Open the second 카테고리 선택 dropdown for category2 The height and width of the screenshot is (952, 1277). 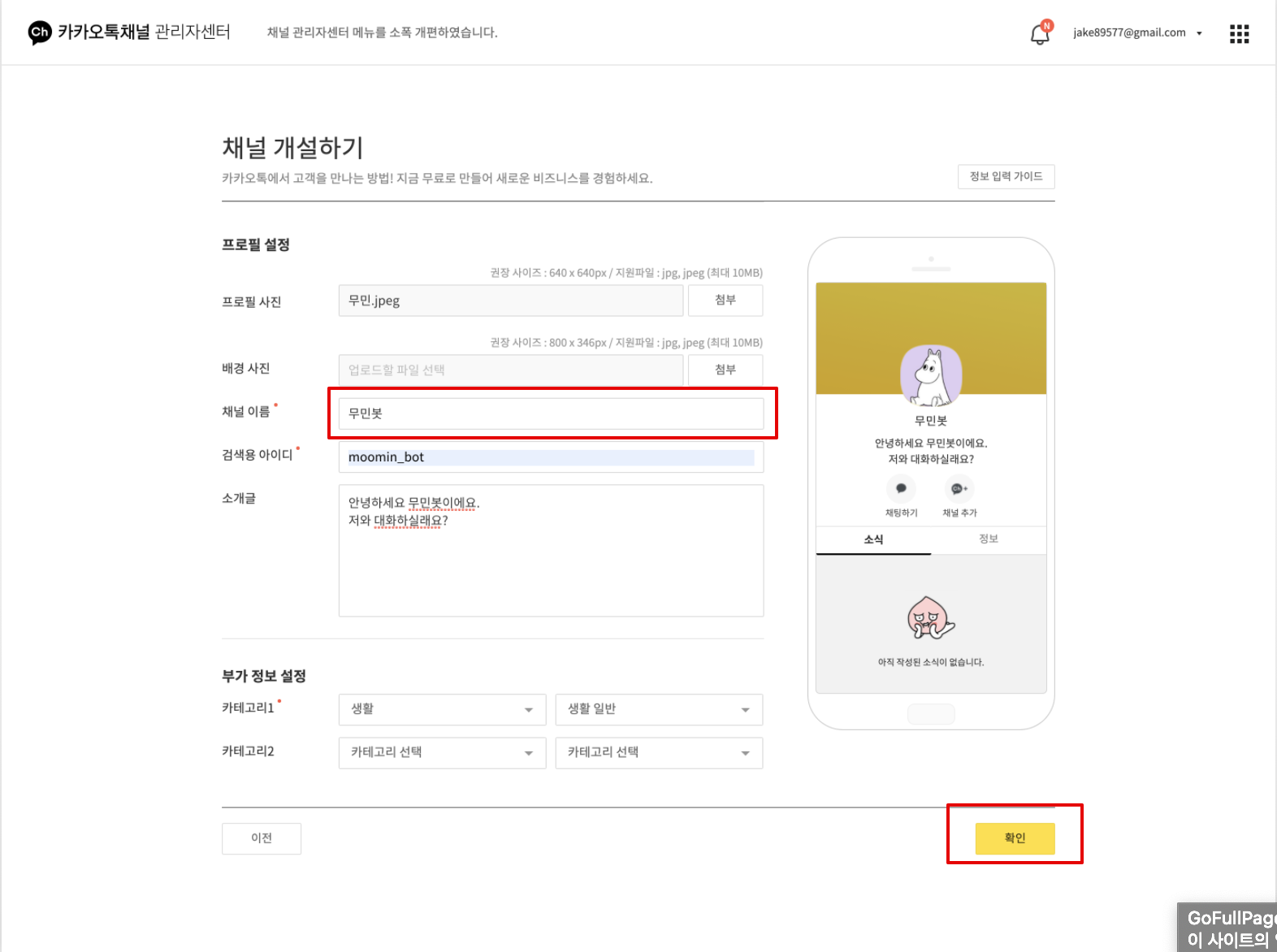659,752
